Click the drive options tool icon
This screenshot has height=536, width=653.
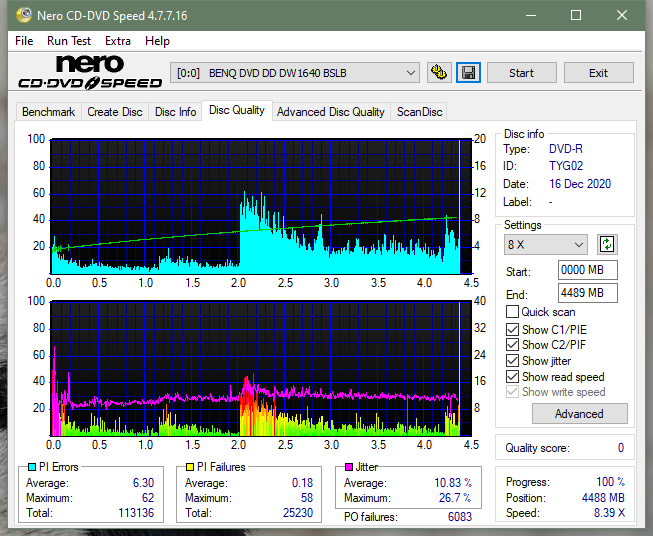(x=439, y=73)
